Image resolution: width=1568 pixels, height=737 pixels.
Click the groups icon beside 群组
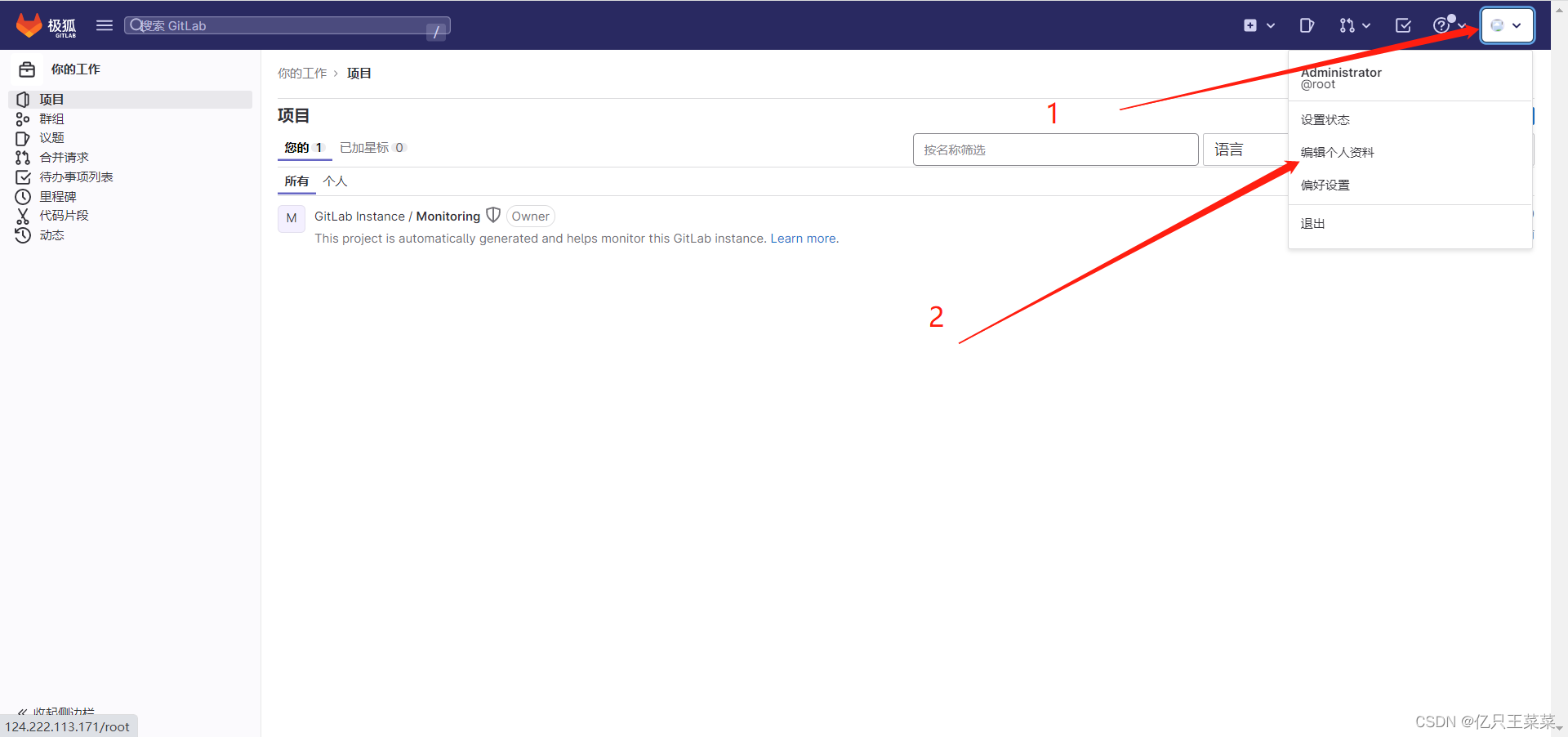coord(23,119)
